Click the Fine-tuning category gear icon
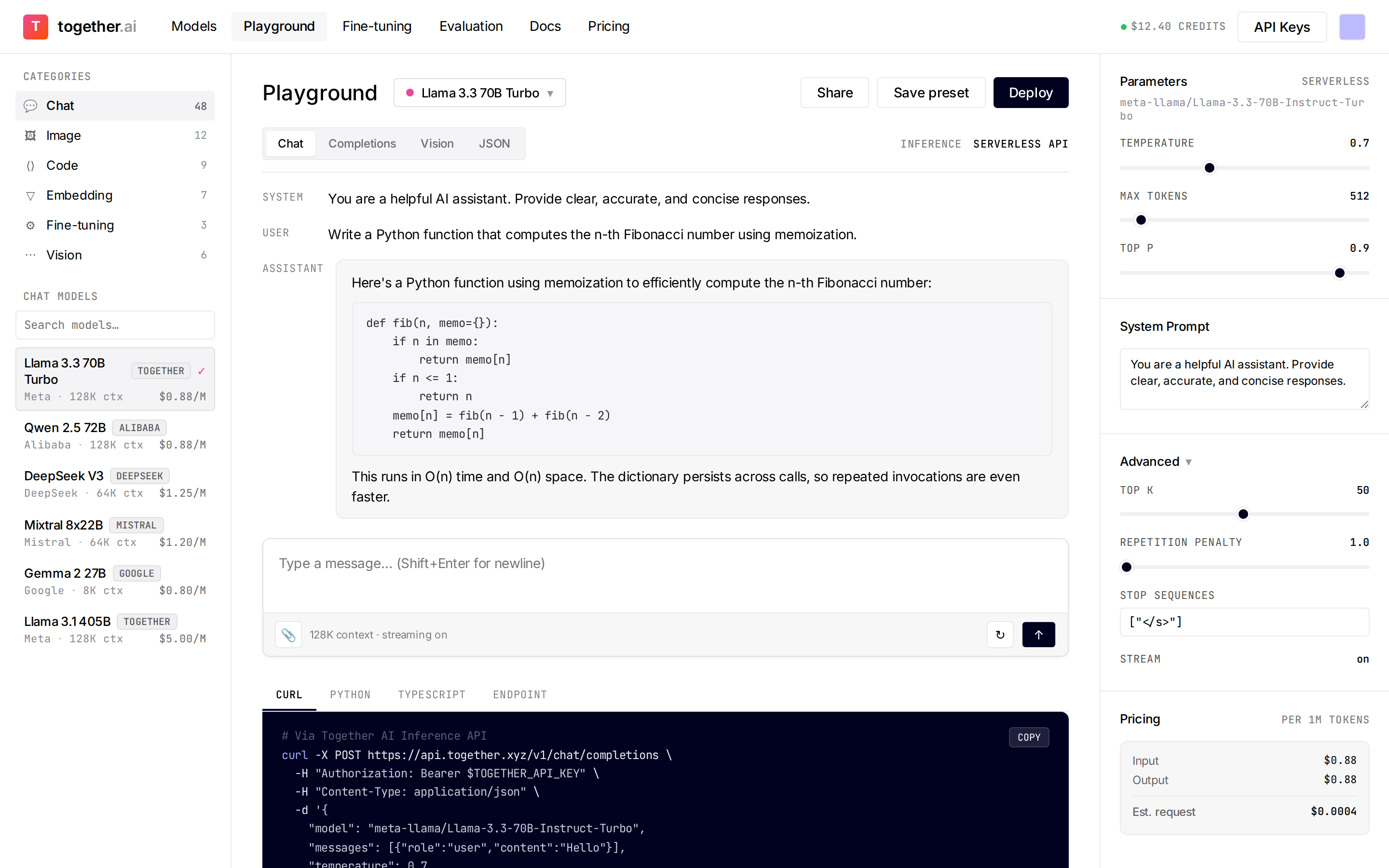Image resolution: width=1389 pixels, height=868 pixels. coord(30,225)
